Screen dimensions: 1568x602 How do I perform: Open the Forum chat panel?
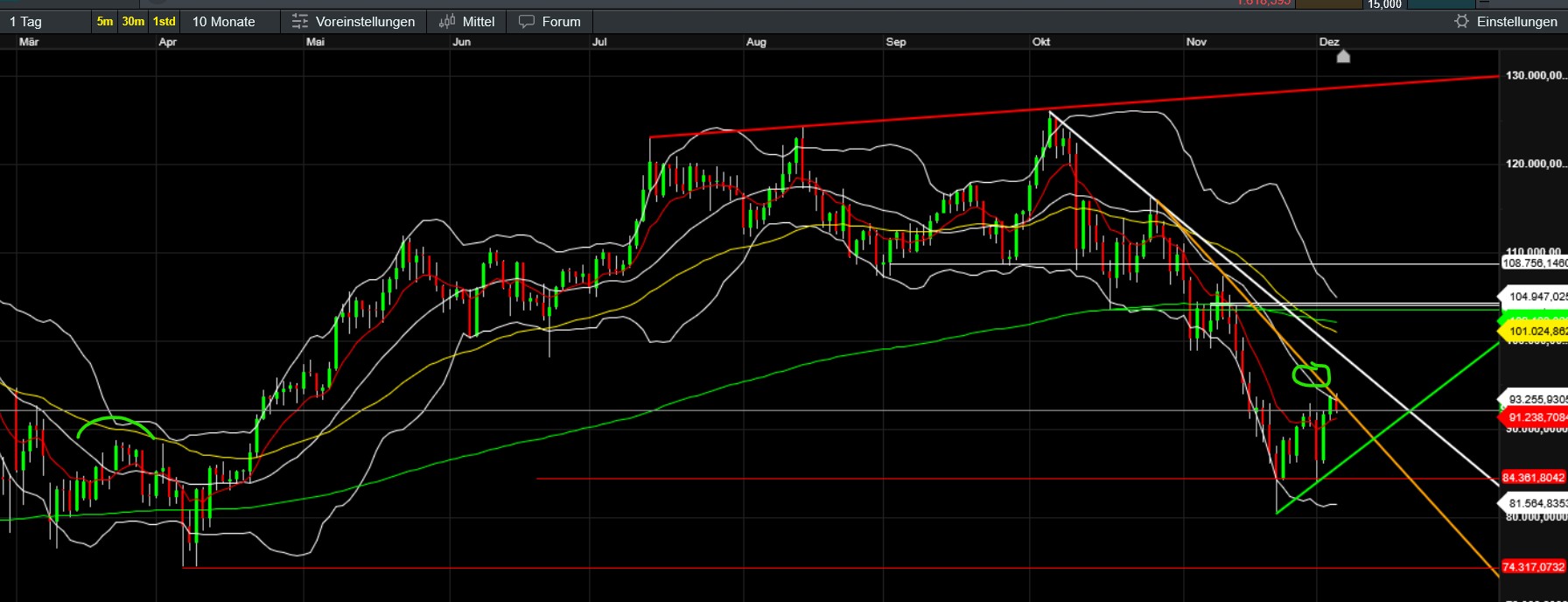[549, 21]
